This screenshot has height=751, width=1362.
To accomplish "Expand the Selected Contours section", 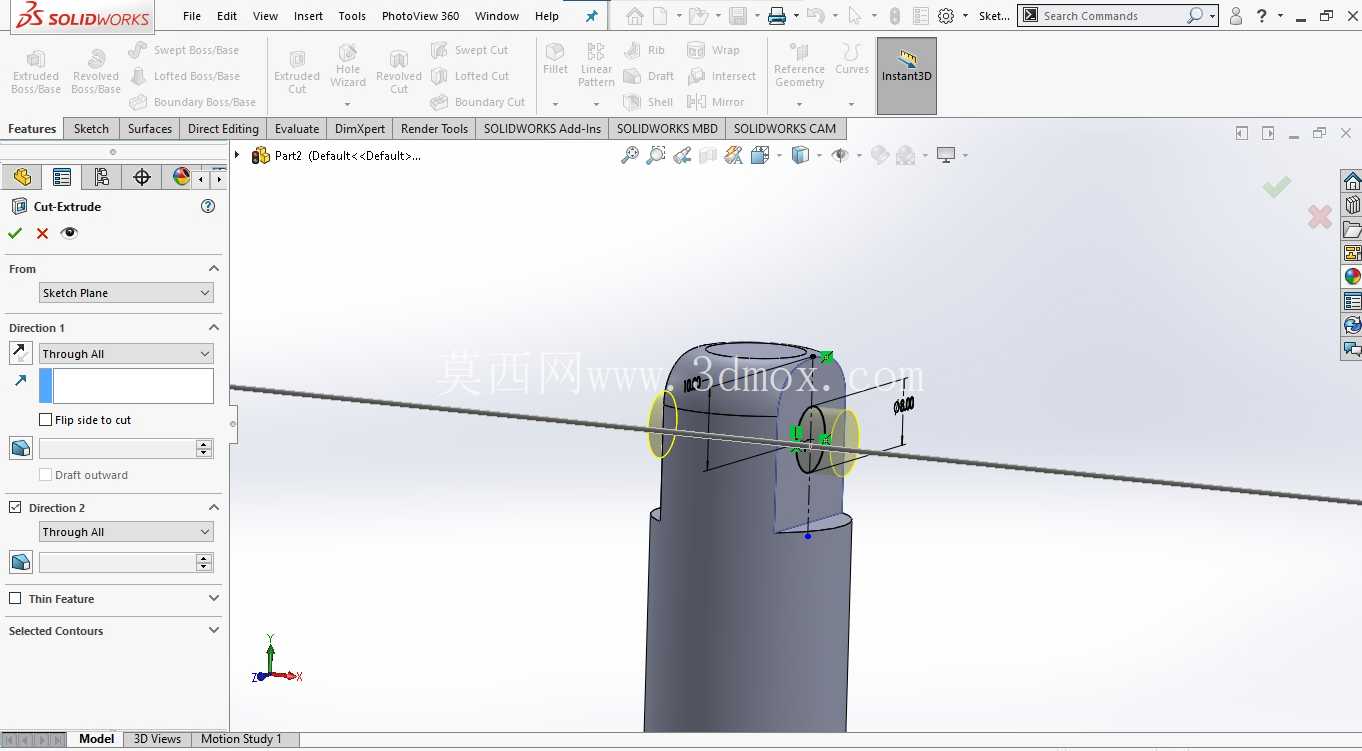I will (x=114, y=631).
